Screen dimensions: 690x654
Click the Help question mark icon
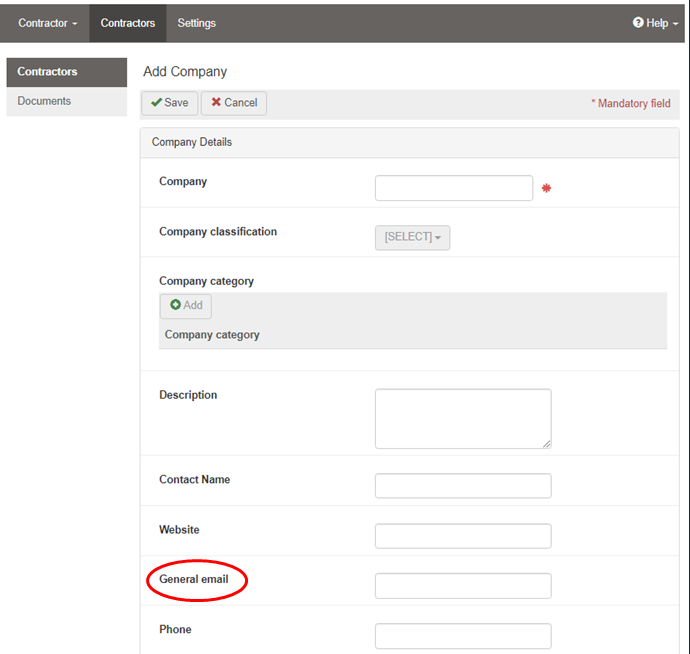638,23
